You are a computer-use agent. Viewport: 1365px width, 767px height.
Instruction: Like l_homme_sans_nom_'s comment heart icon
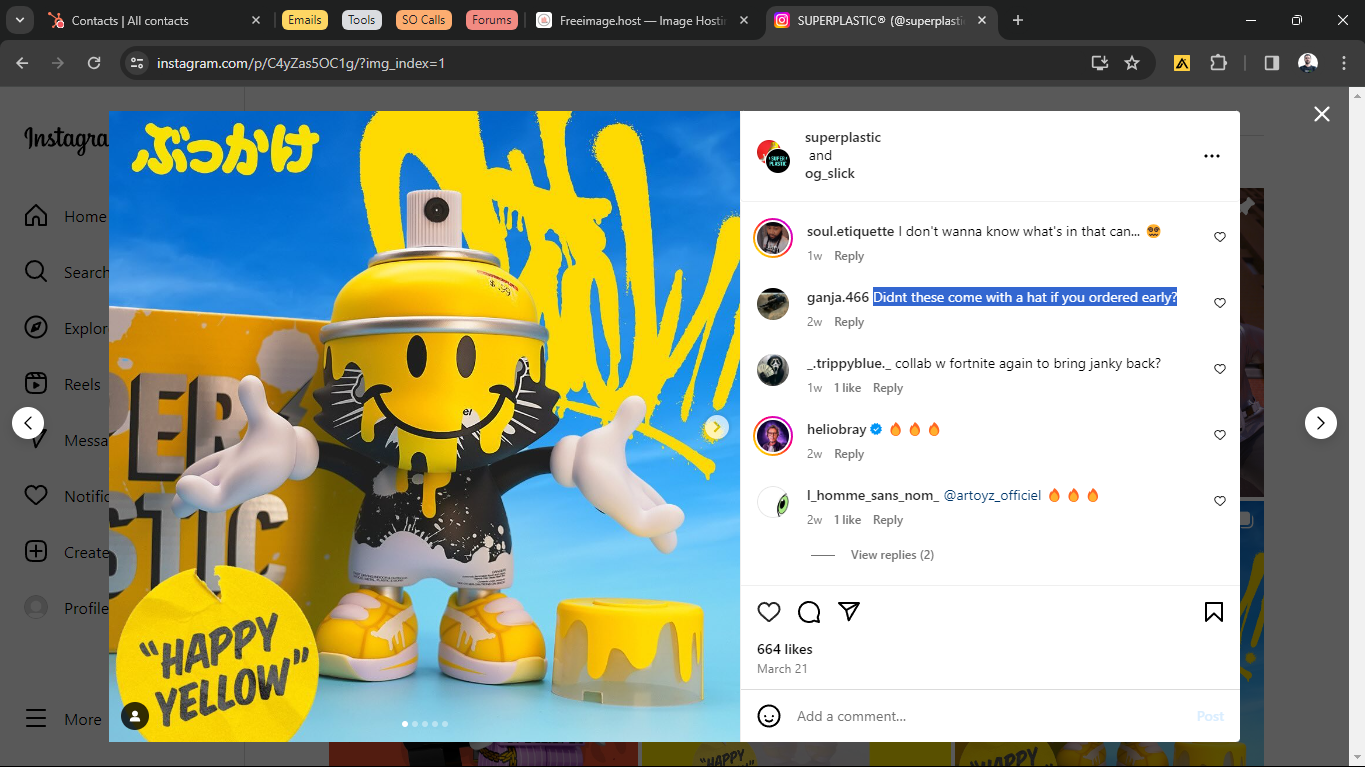coord(1220,501)
